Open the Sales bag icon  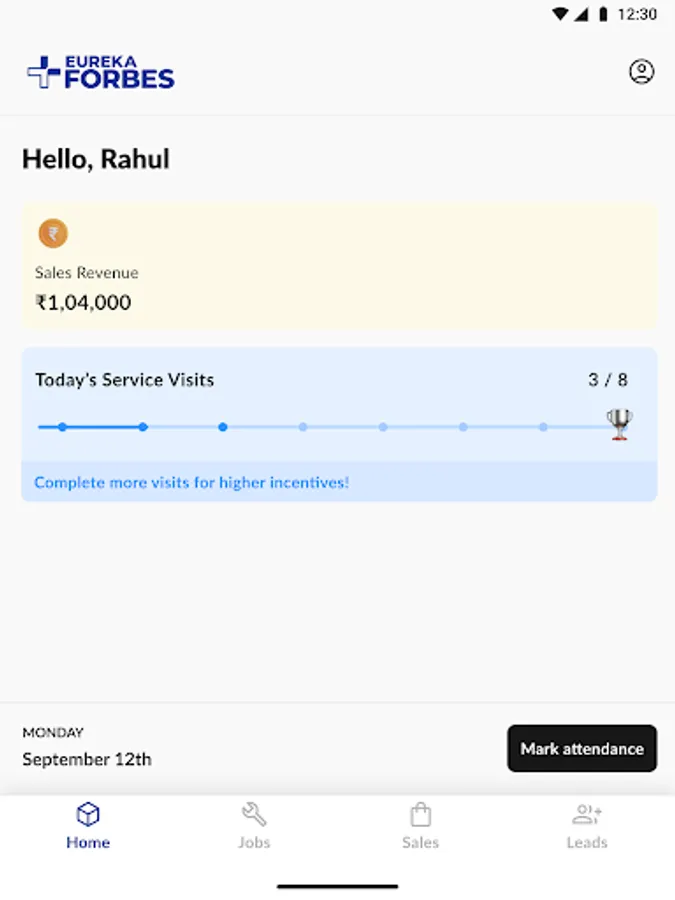[x=421, y=814]
